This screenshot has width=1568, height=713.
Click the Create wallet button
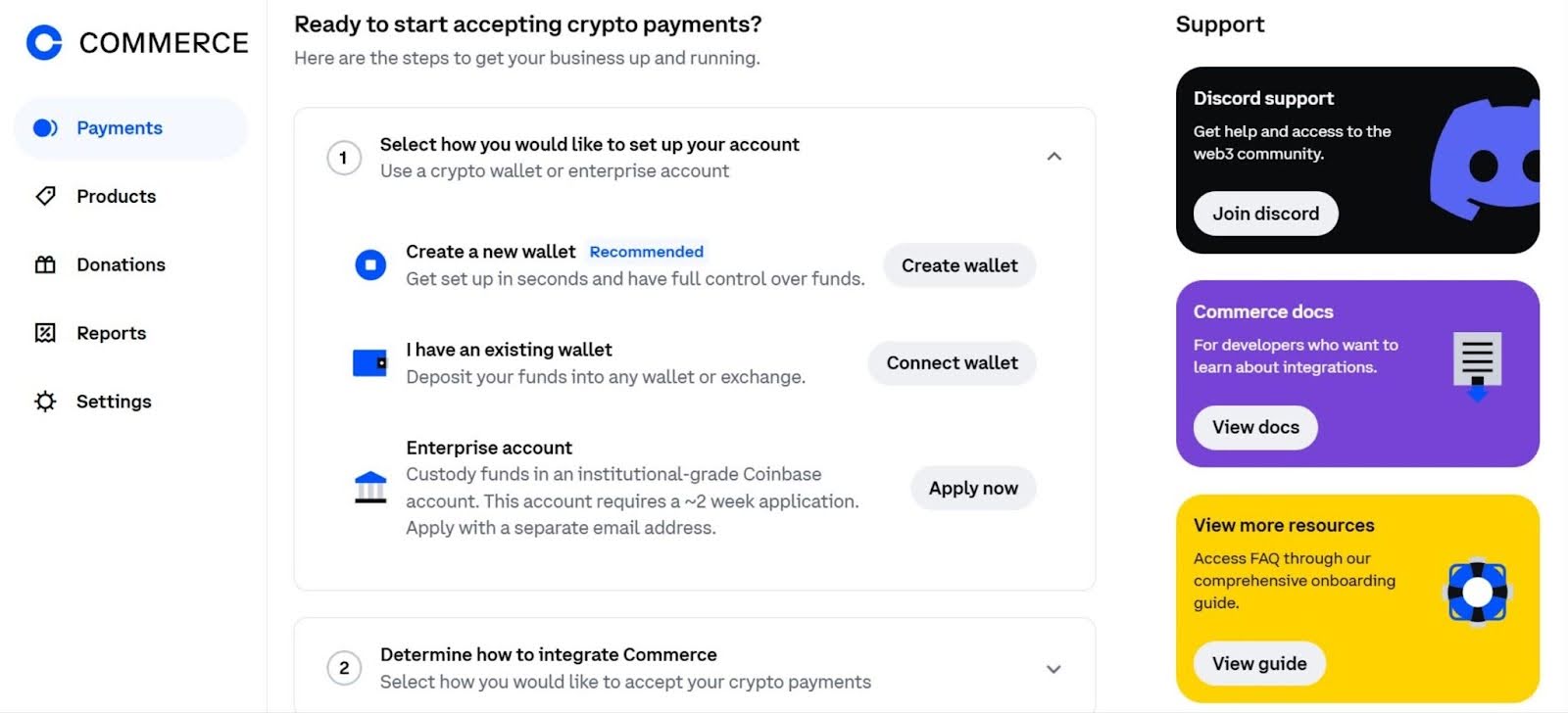958,264
